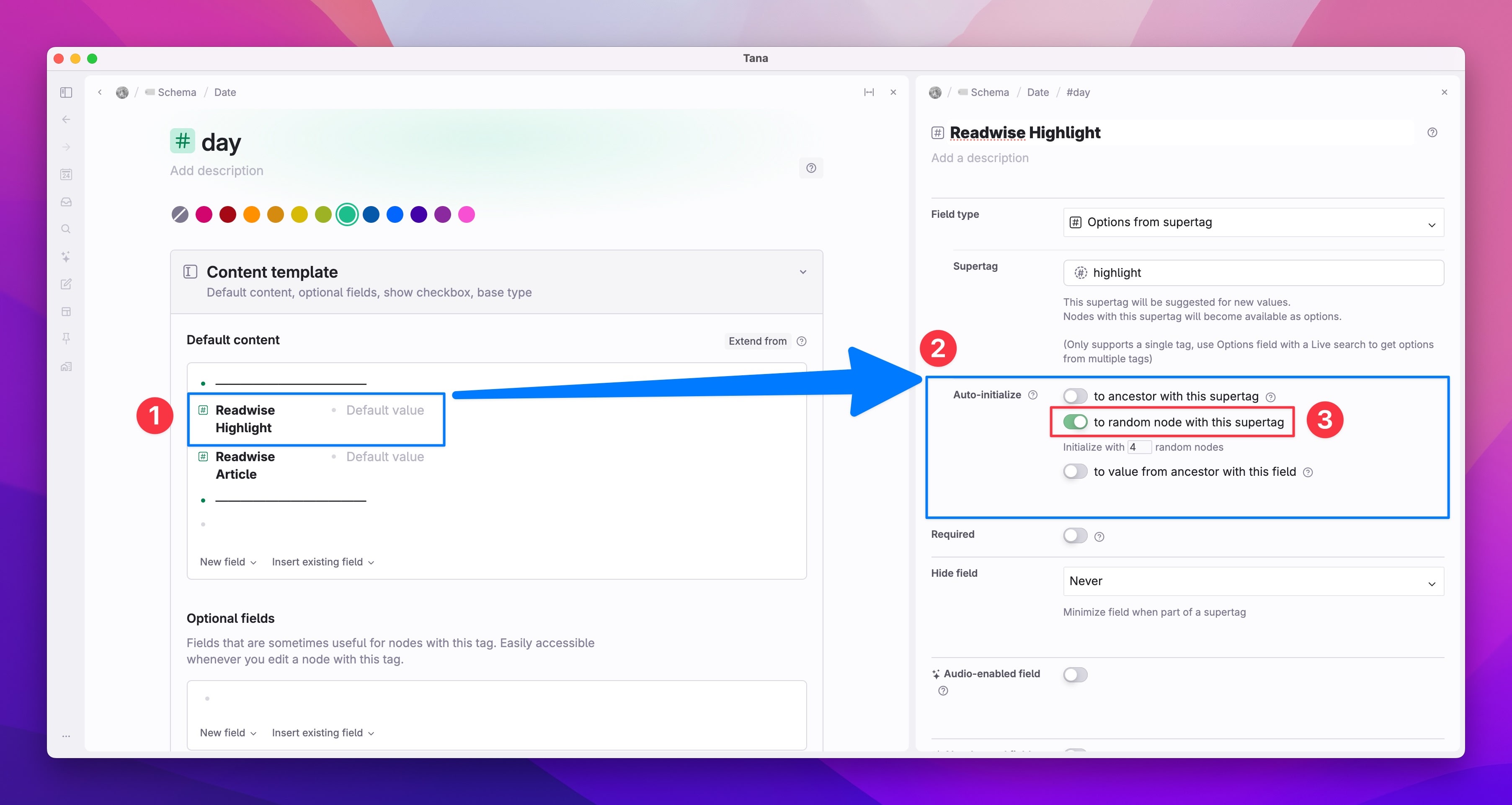This screenshot has width=1512, height=805.
Task: Click the expand-width icon in left panel header
Action: (869, 92)
